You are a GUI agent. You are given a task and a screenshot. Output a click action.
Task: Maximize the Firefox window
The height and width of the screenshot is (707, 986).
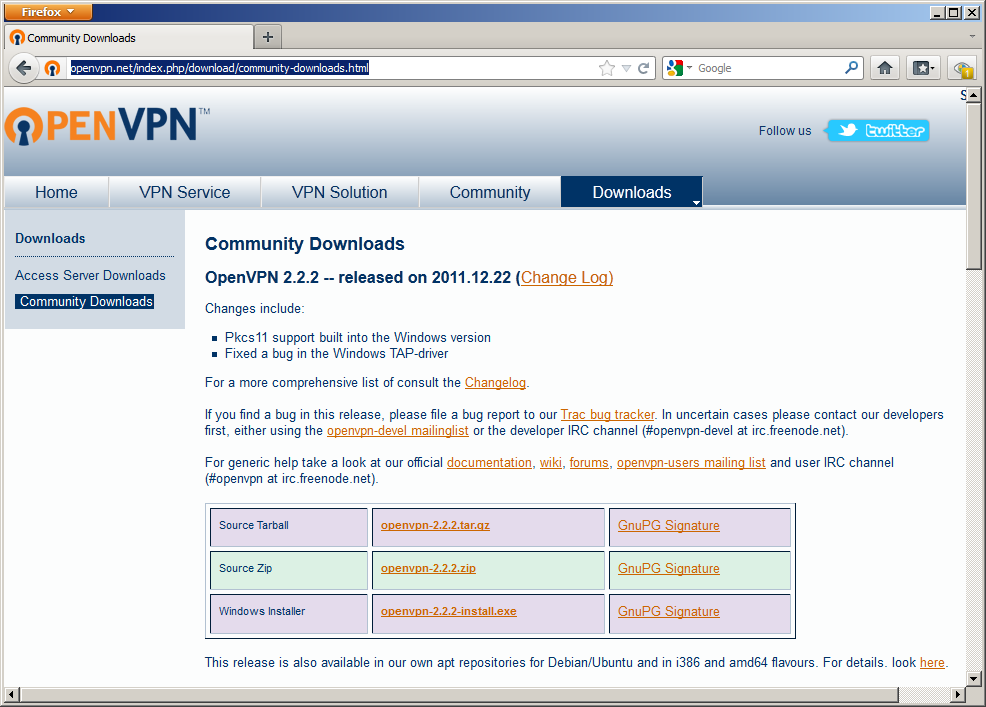953,12
